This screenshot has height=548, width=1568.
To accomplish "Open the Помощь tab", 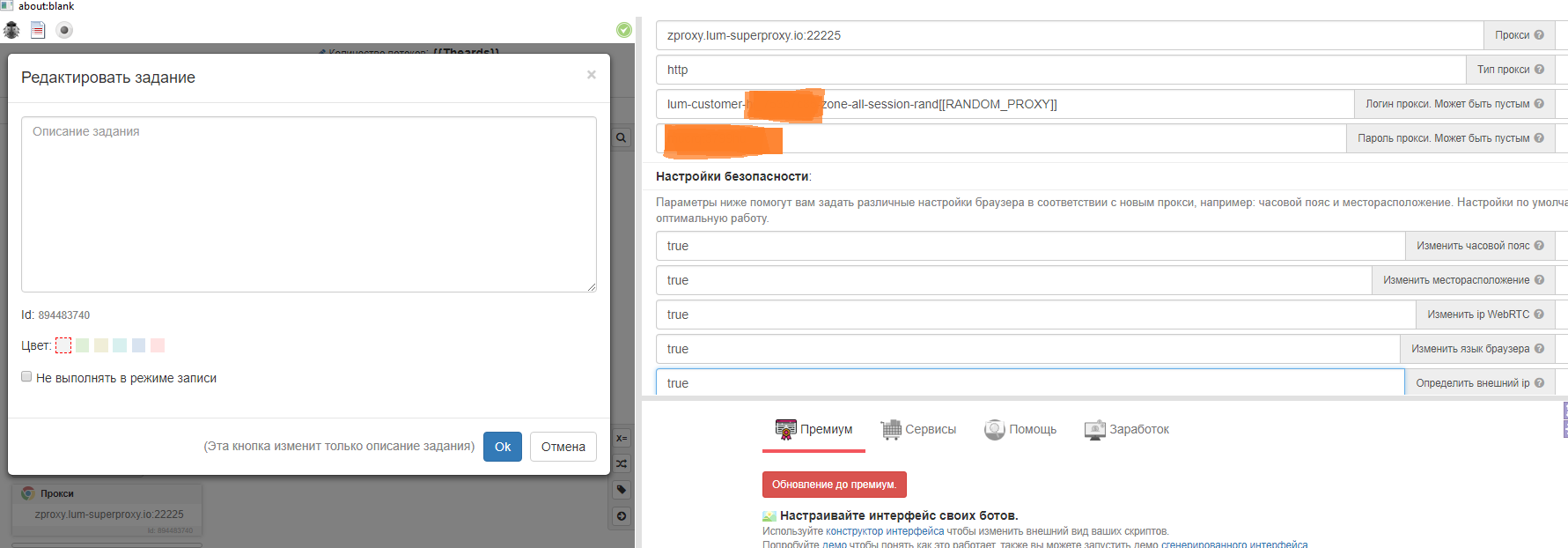I will 1020,430.
